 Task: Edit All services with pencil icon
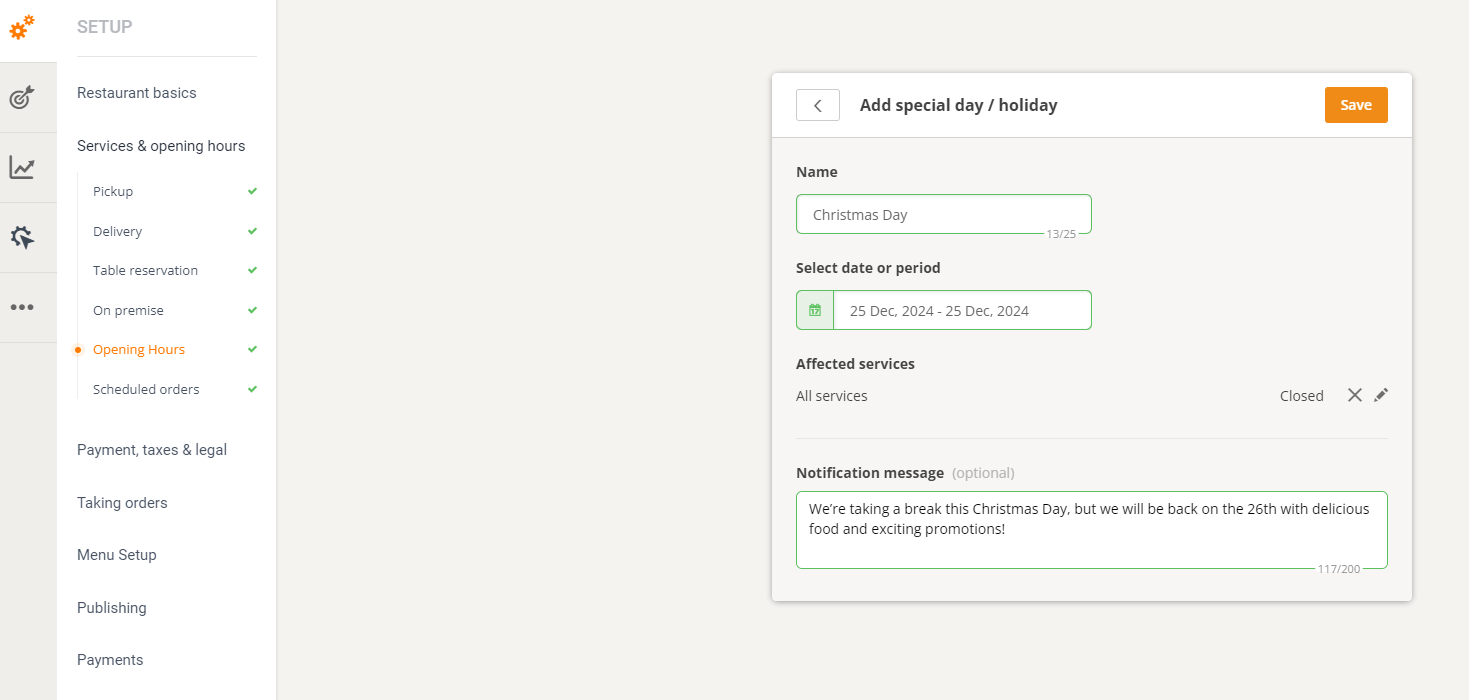pos(1381,395)
